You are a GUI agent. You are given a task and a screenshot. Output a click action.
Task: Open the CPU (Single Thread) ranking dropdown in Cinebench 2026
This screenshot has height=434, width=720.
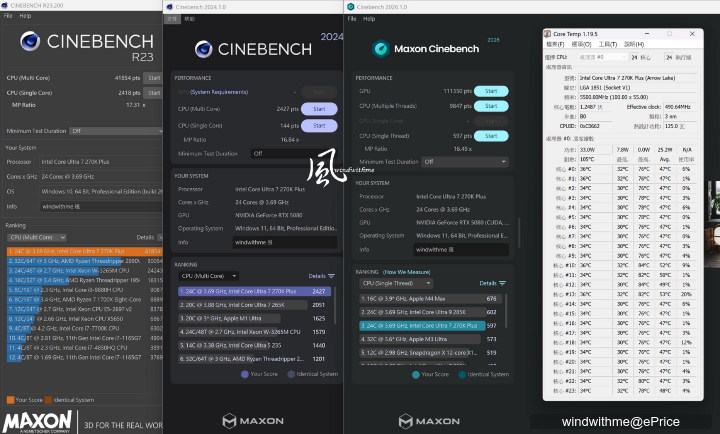click(396, 283)
